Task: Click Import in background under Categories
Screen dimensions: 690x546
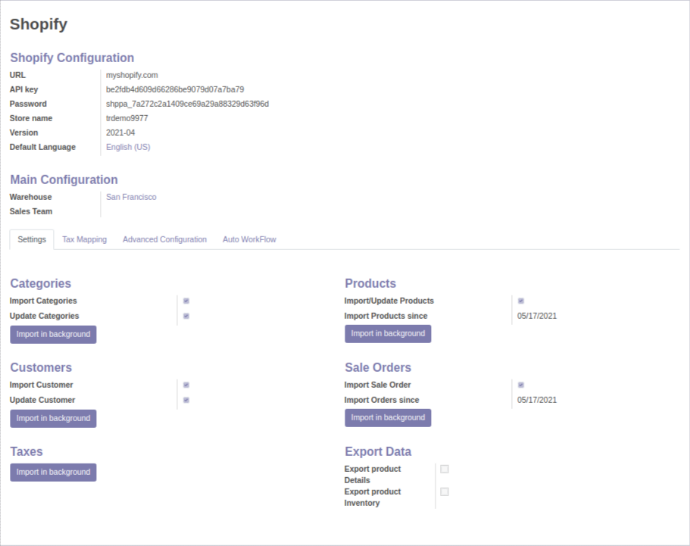Action: [x=53, y=334]
